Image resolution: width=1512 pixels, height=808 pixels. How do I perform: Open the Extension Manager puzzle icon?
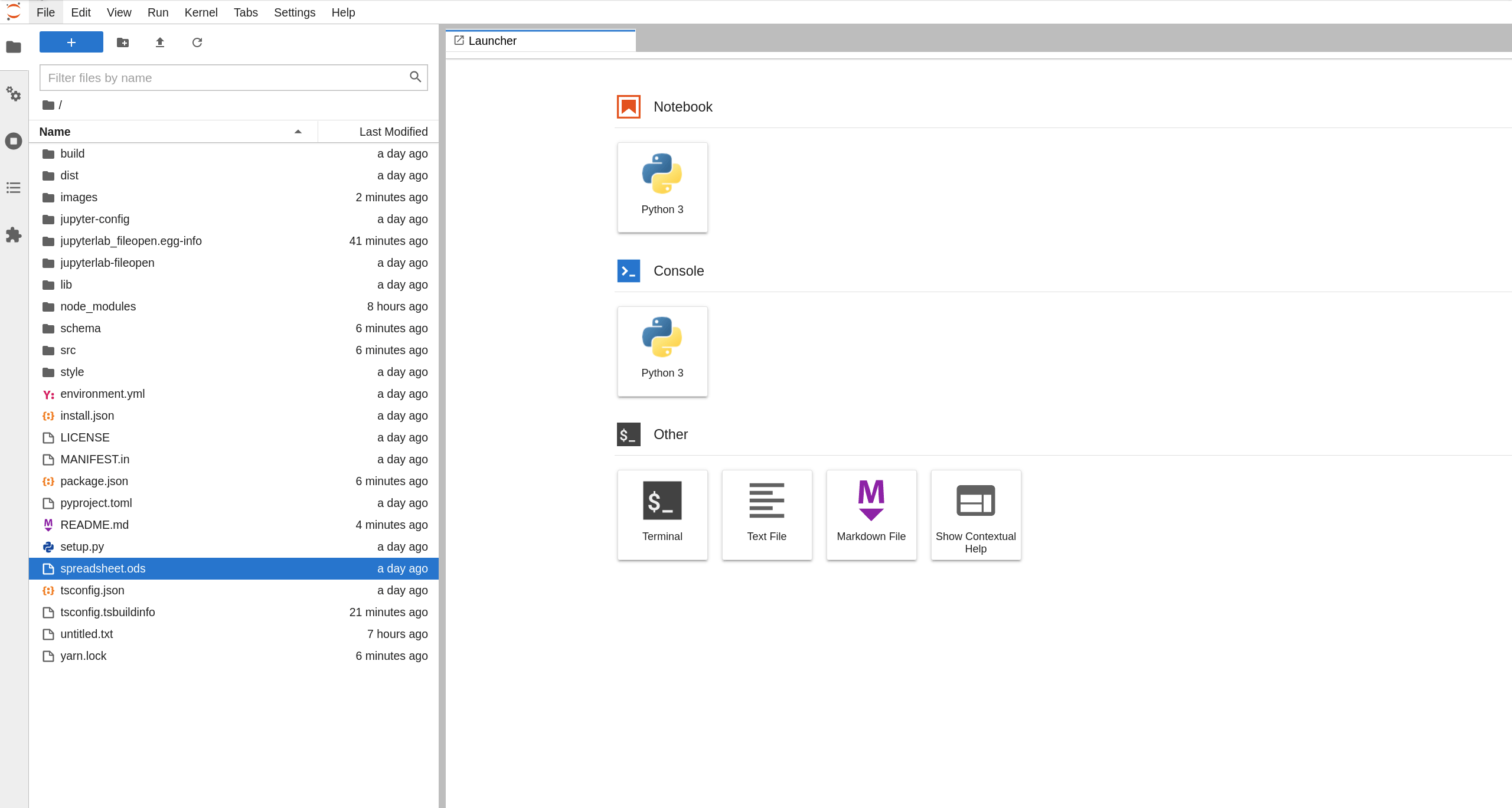click(x=14, y=235)
